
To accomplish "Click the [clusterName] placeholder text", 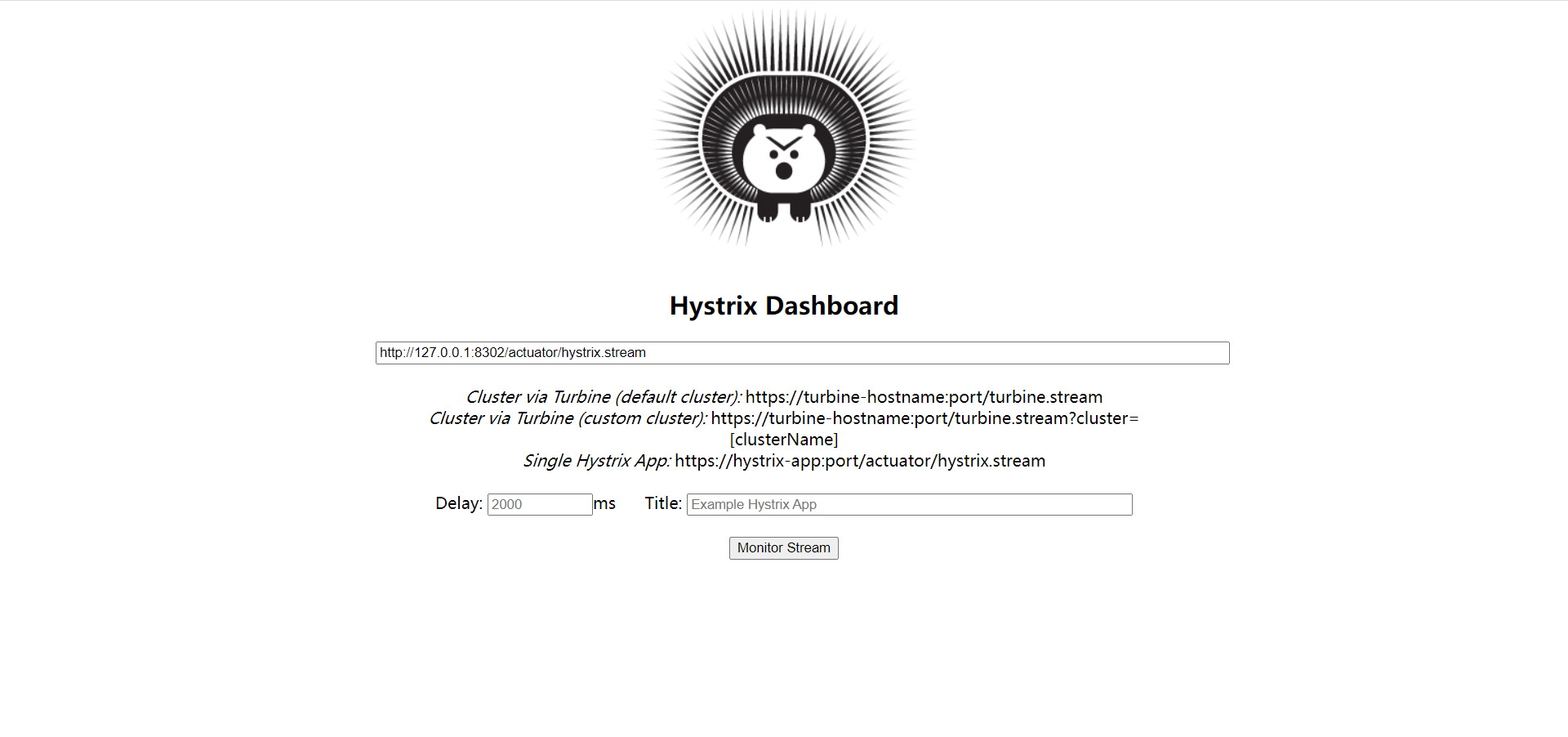I will (784, 440).
